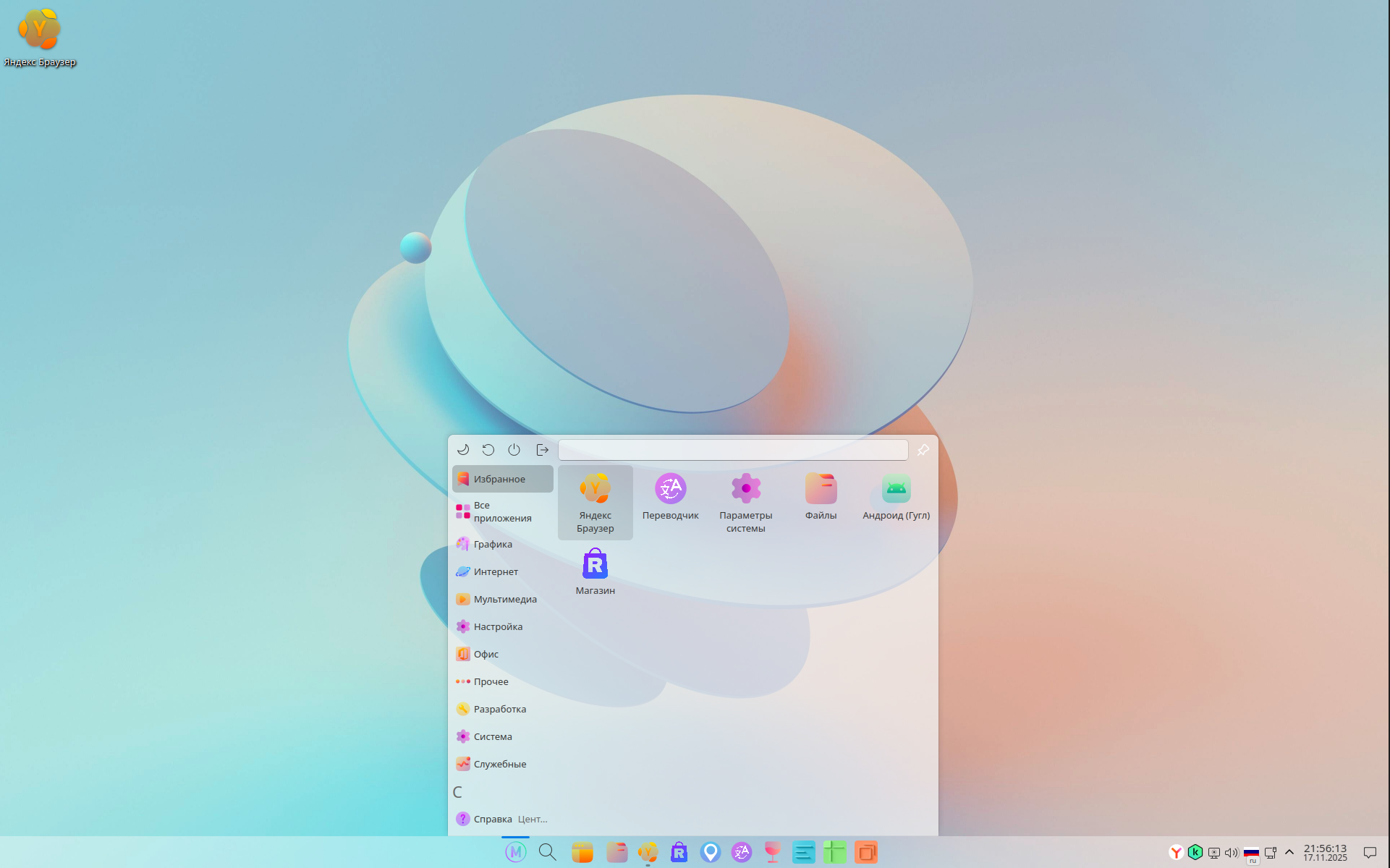Screen dimensions: 1390x868
Task: Toggle the application launcher button on taskbar
Action: click(x=515, y=852)
